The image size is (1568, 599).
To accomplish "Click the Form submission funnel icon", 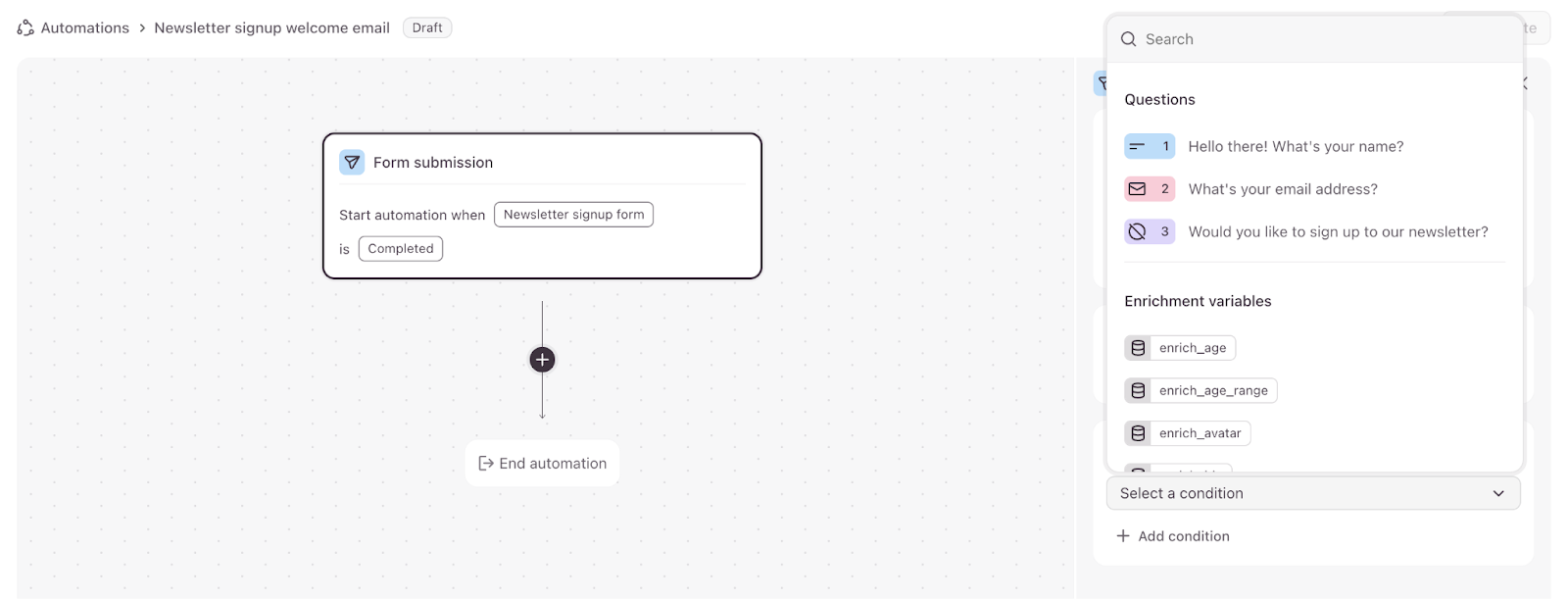I will click(x=352, y=163).
